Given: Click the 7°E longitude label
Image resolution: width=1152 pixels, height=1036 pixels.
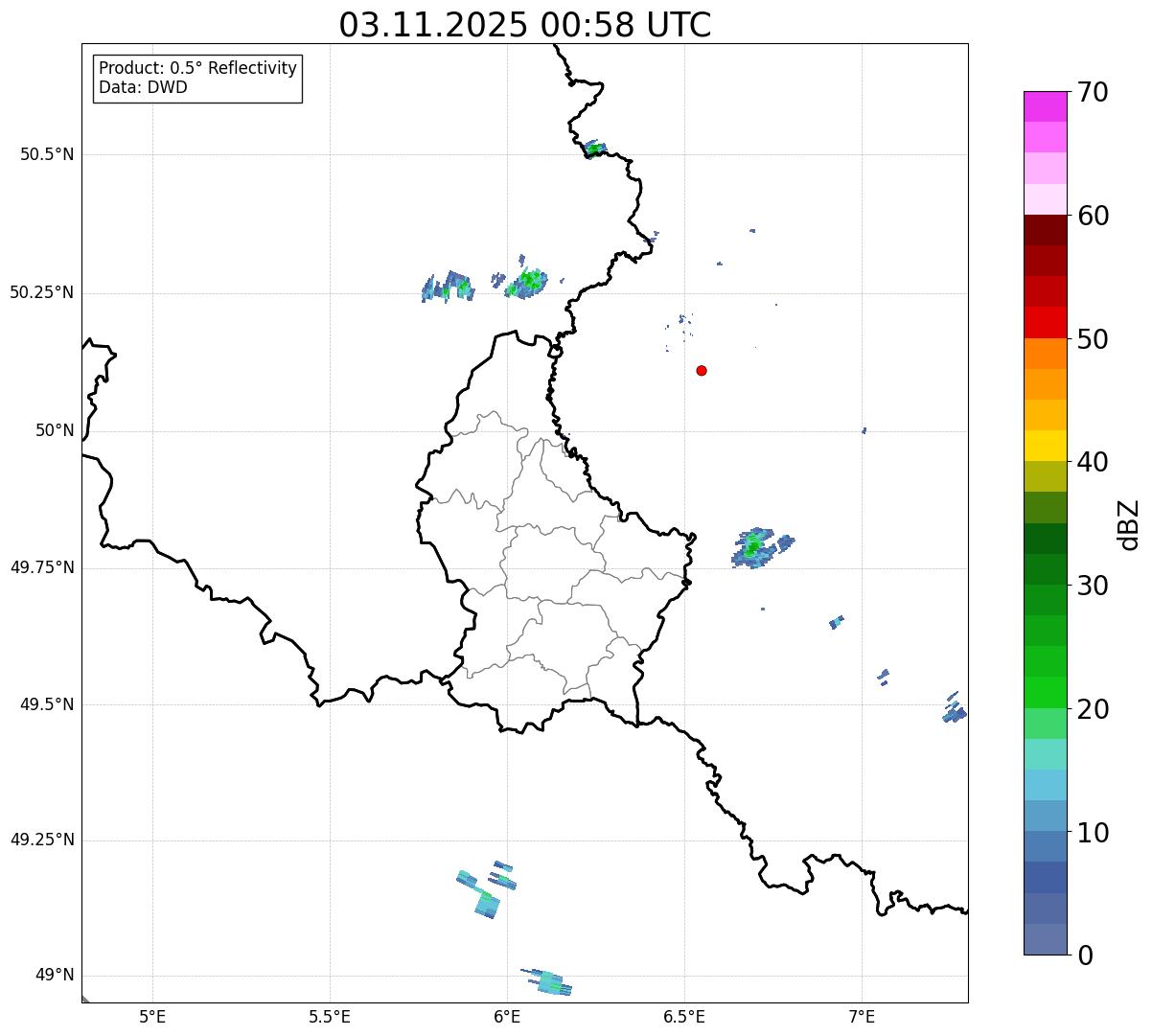Looking at the screenshot, I should pos(862,1017).
